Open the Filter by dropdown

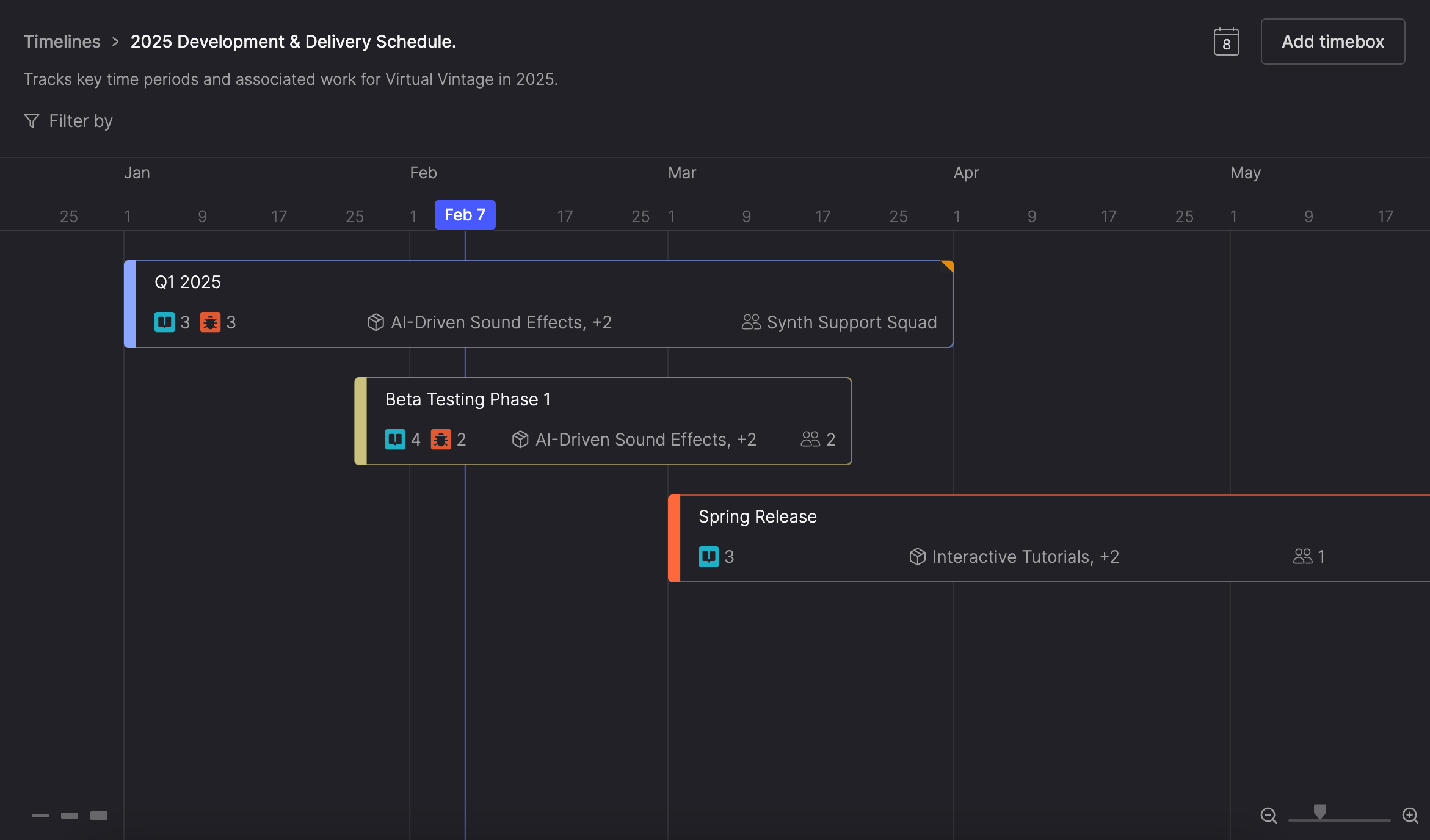(x=68, y=121)
